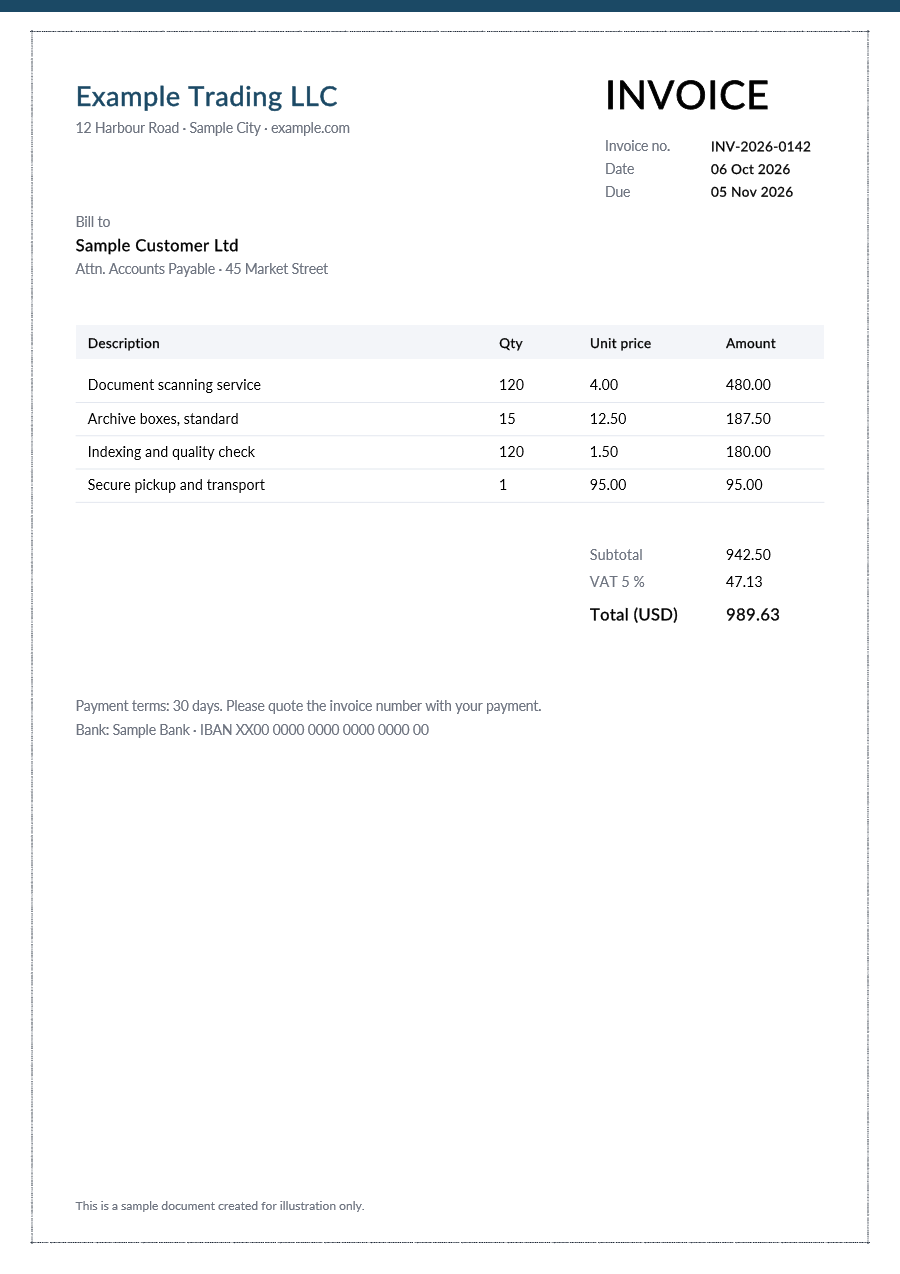Click the Subtotal label
Viewport: 900px width, 1274px height.
click(616, 555)
